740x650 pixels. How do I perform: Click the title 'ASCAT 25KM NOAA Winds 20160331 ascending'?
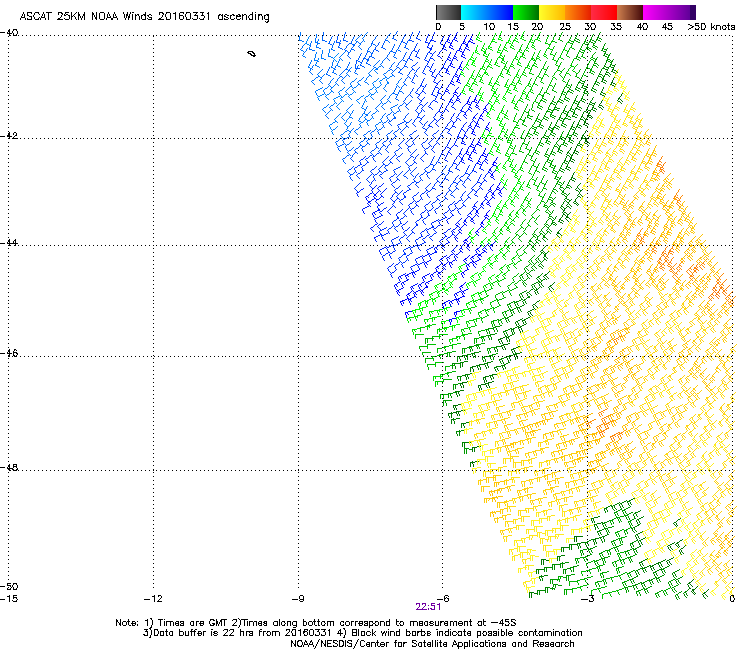point(144,17)
